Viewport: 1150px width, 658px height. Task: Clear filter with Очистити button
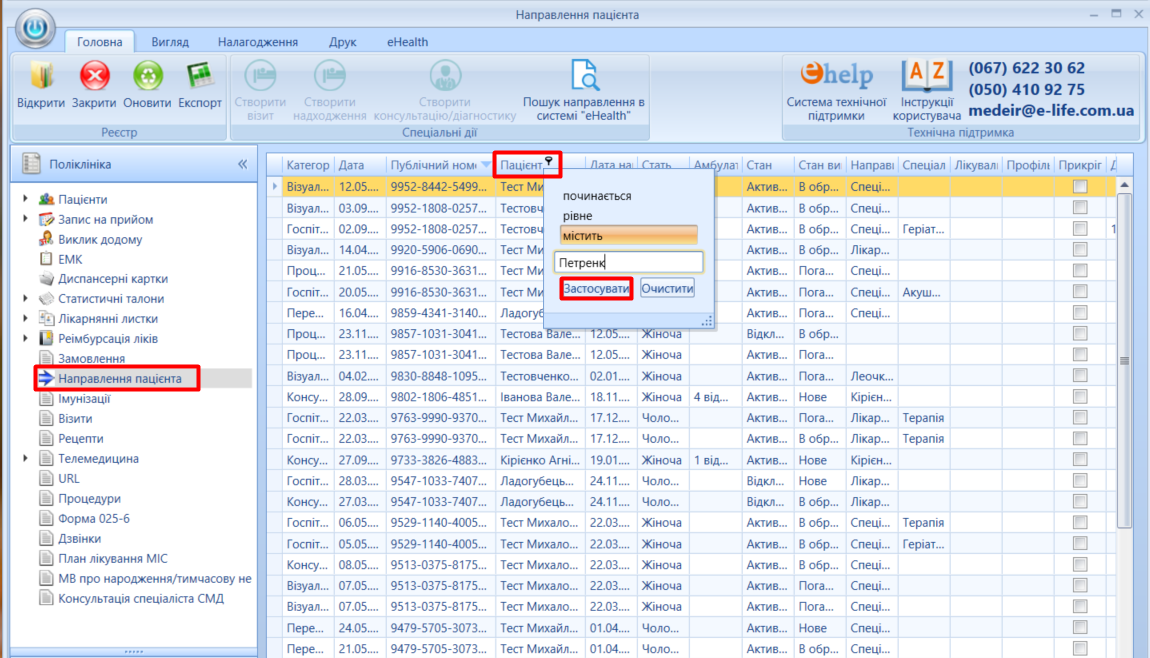(x=667, y=288)
